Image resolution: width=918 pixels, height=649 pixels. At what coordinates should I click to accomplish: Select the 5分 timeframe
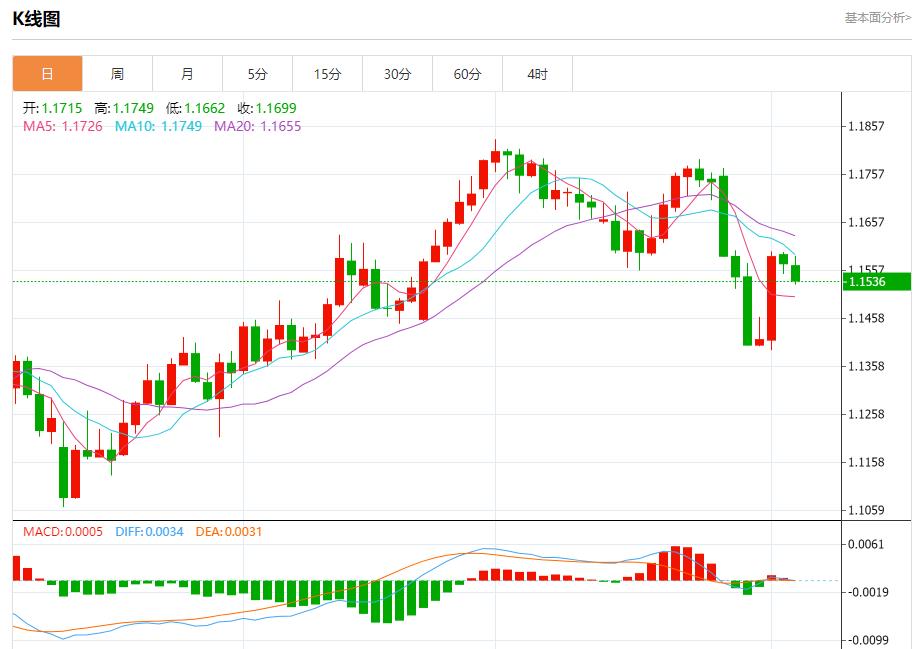(257, 72)
